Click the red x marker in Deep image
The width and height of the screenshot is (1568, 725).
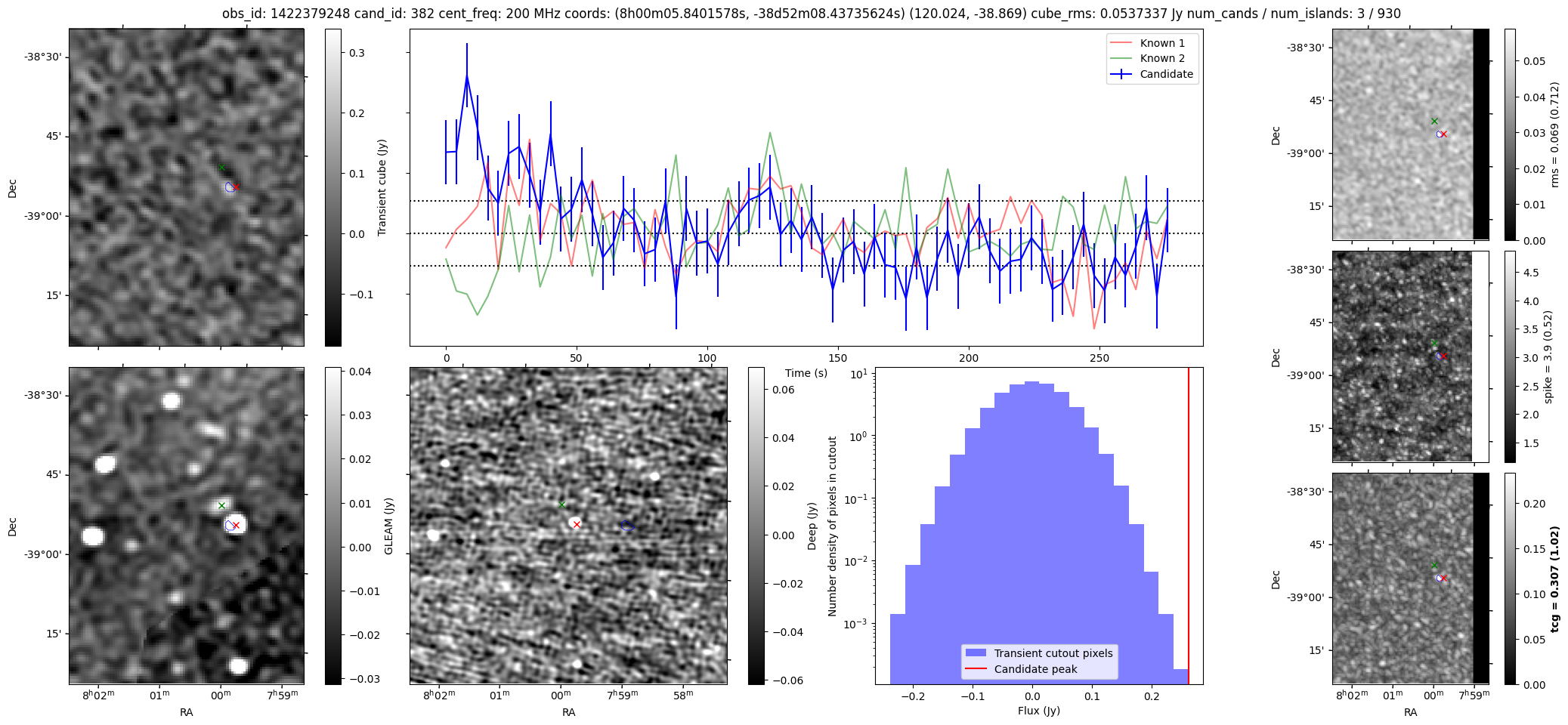pos(577,524)
